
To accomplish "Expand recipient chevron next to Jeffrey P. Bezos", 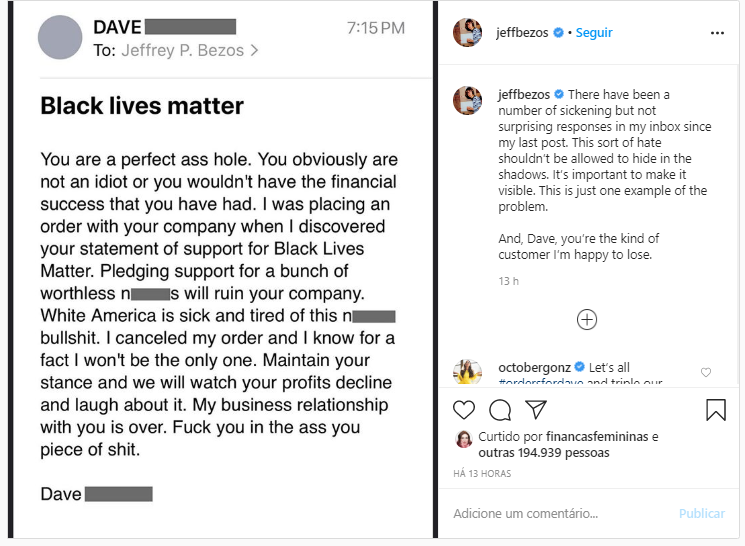I will pos(254,49).
